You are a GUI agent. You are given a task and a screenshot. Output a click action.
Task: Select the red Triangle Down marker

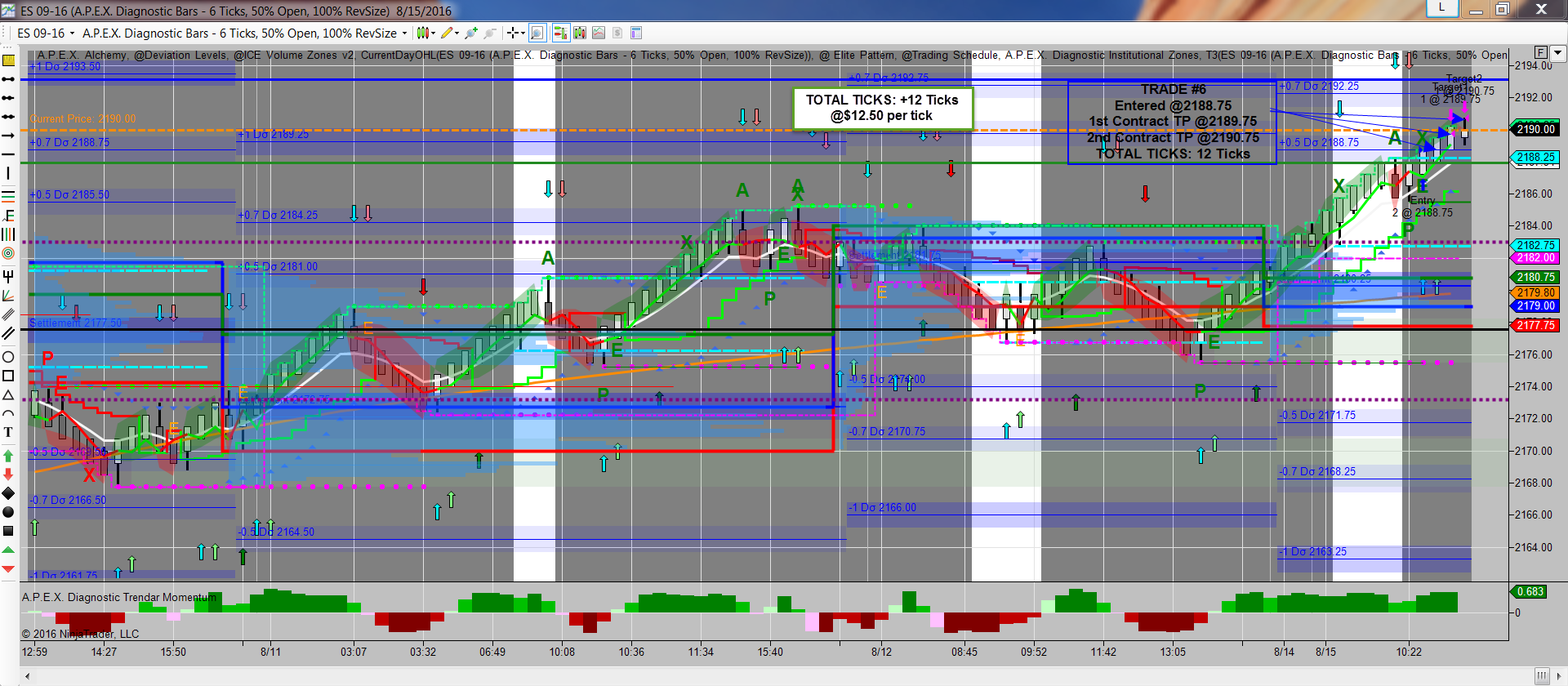(8, 568)
